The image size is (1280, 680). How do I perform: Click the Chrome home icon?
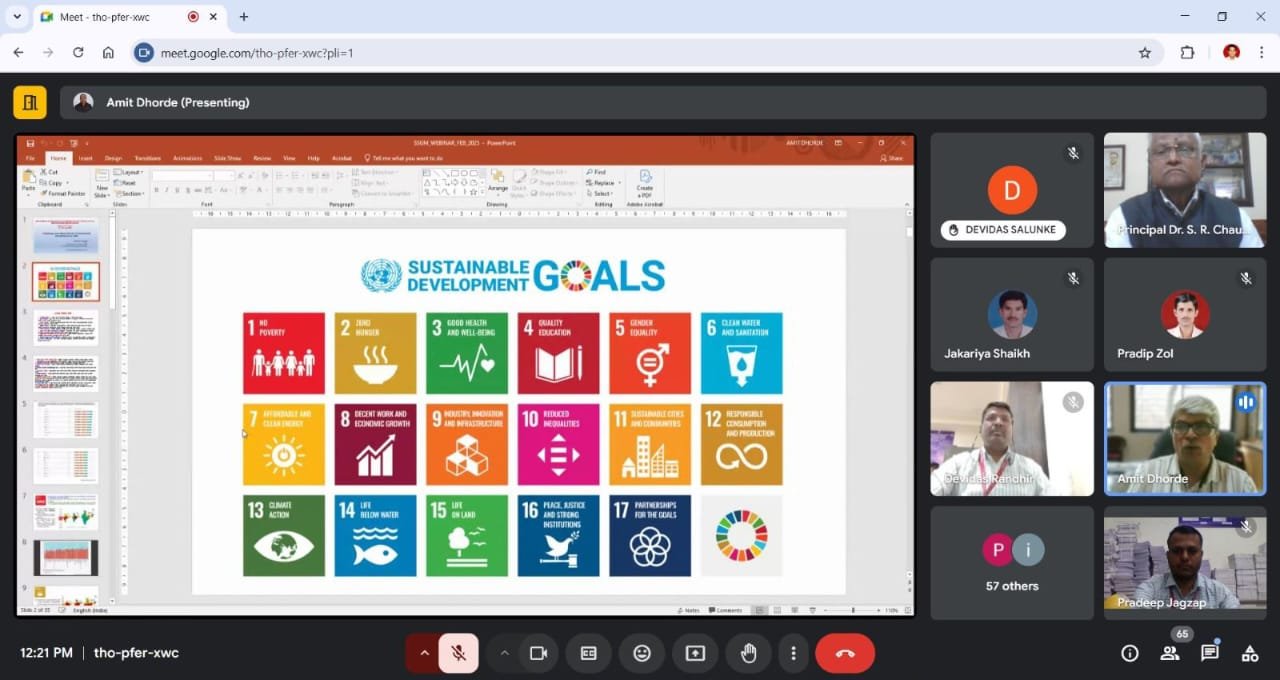click(108, 53)
